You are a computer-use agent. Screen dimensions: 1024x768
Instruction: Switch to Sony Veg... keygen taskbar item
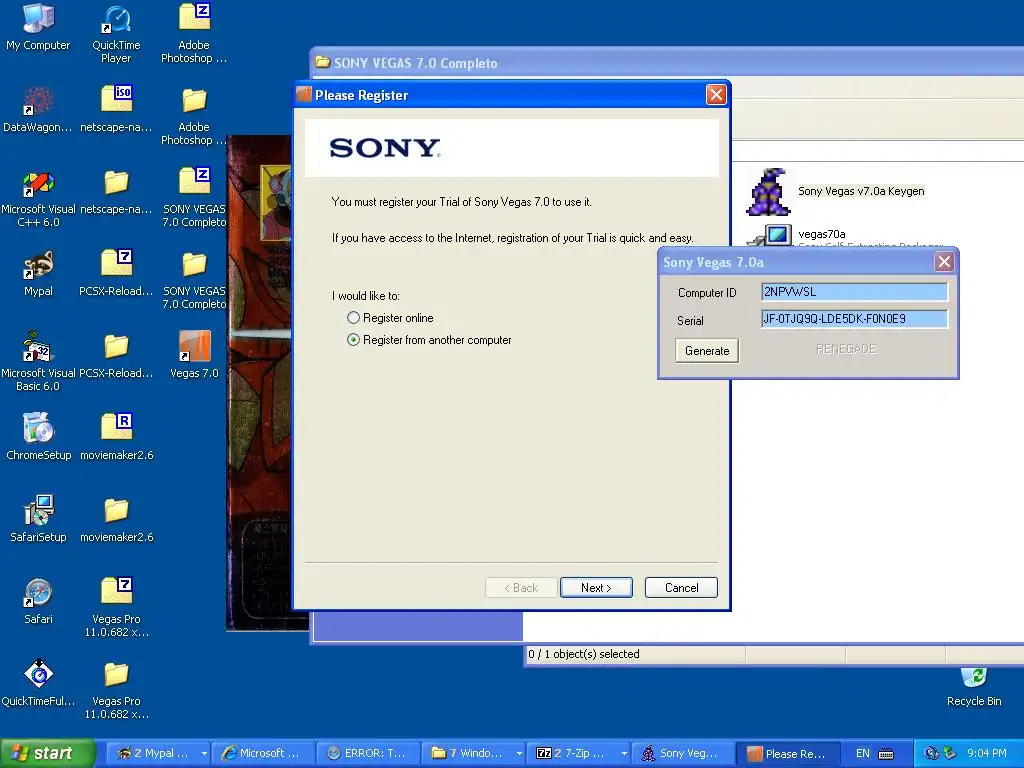(x=683, y=754)
